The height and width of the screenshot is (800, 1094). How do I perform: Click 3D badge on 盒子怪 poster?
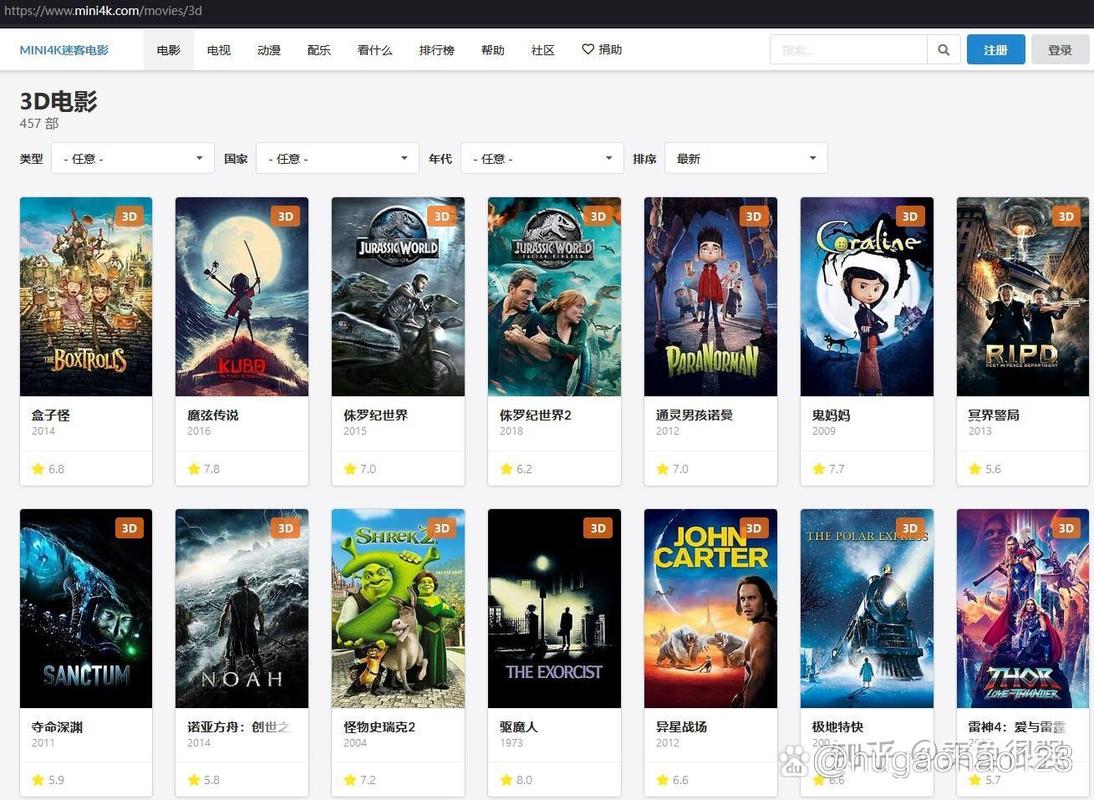click(129, 216)
